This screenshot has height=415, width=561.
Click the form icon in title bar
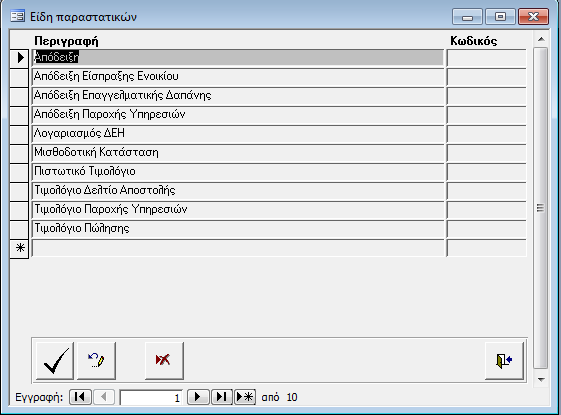(17, 16)
